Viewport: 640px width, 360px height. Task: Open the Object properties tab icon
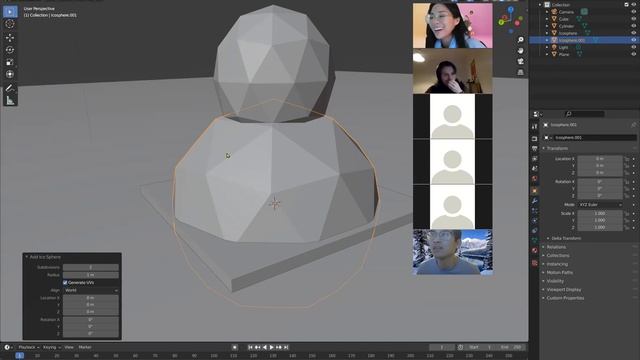pyautogui.click(x=535, y=191)
